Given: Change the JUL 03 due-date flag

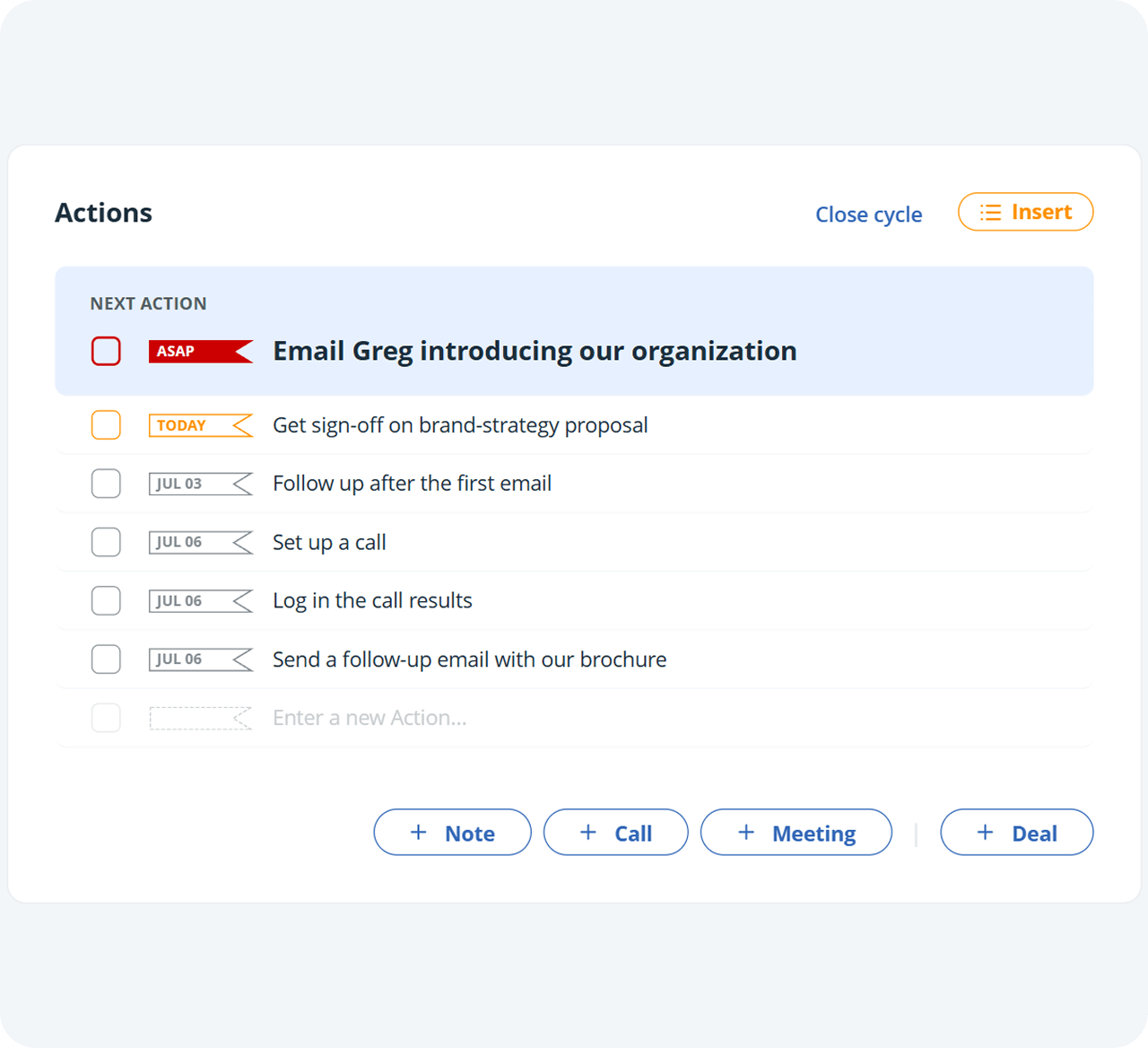Looking at the screenshot, I should click(x=201, y=484).
